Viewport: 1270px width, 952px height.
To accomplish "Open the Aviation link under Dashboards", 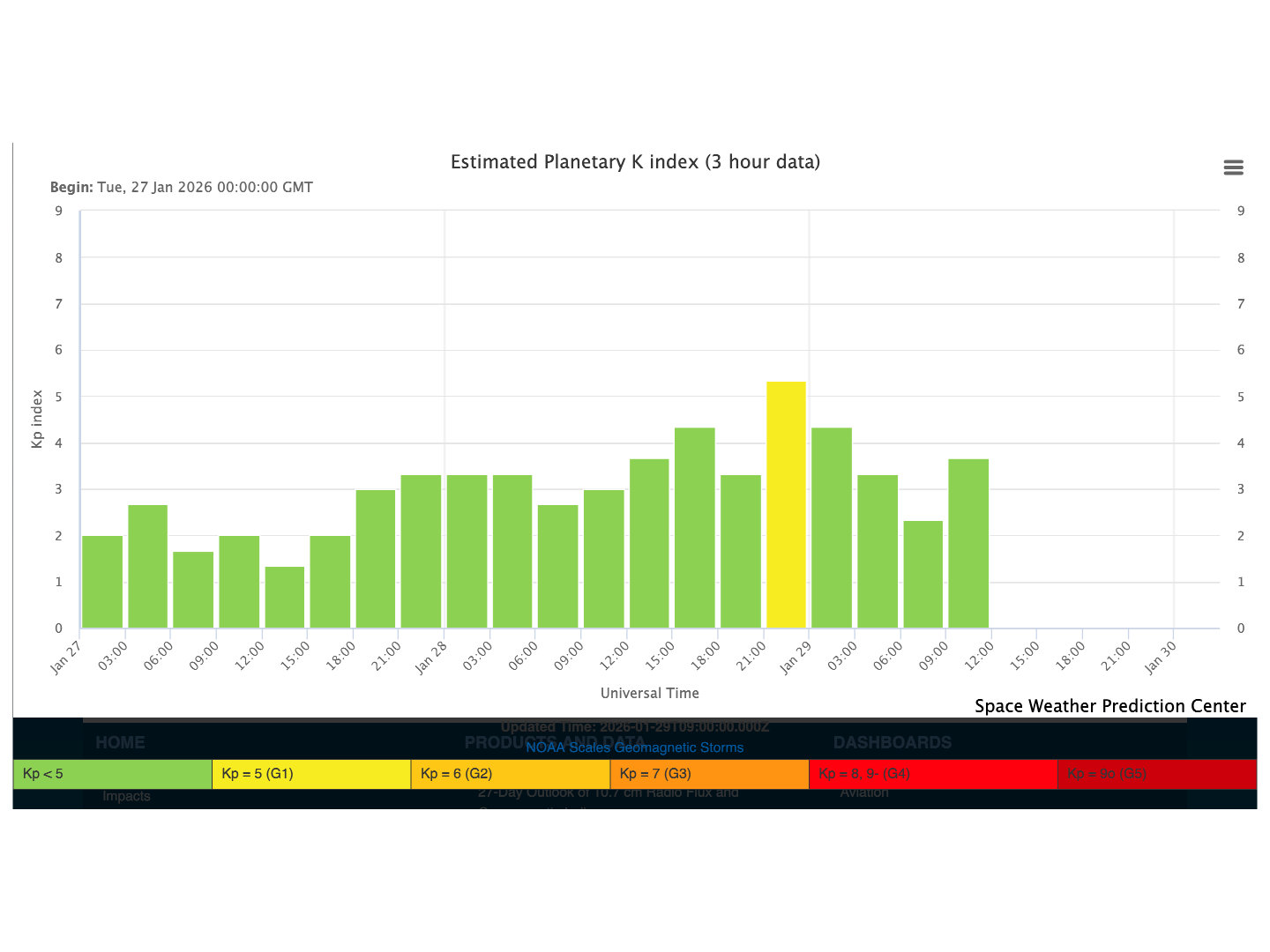I will 863,792.
